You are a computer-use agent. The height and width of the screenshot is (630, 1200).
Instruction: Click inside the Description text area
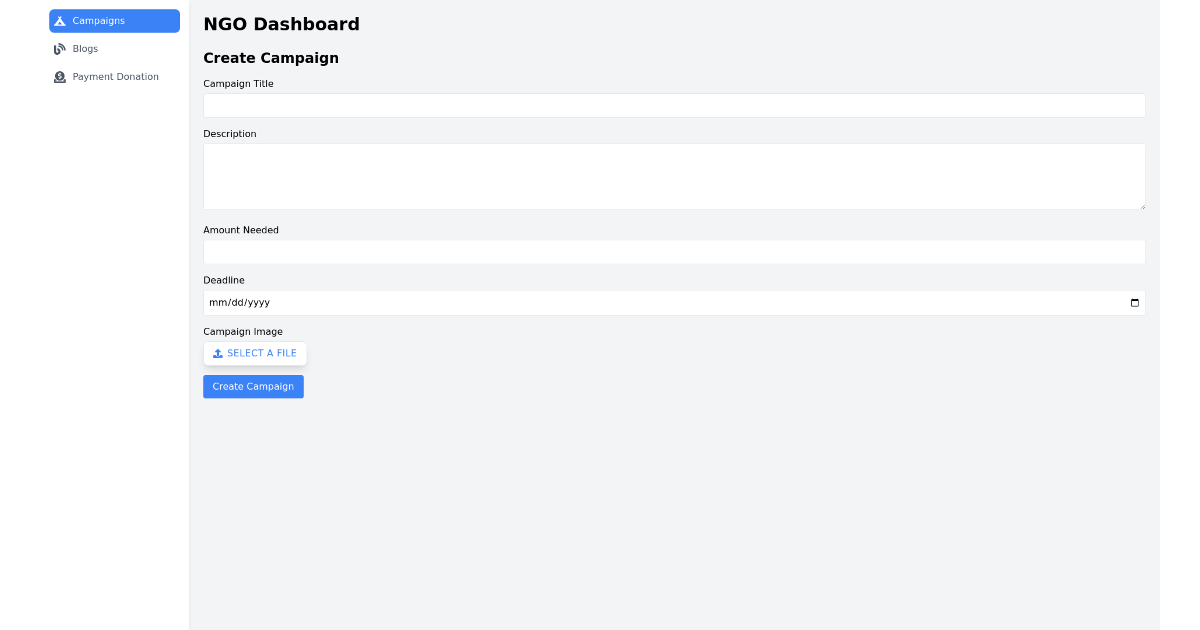pyautogui.click(x=674, y=175)
